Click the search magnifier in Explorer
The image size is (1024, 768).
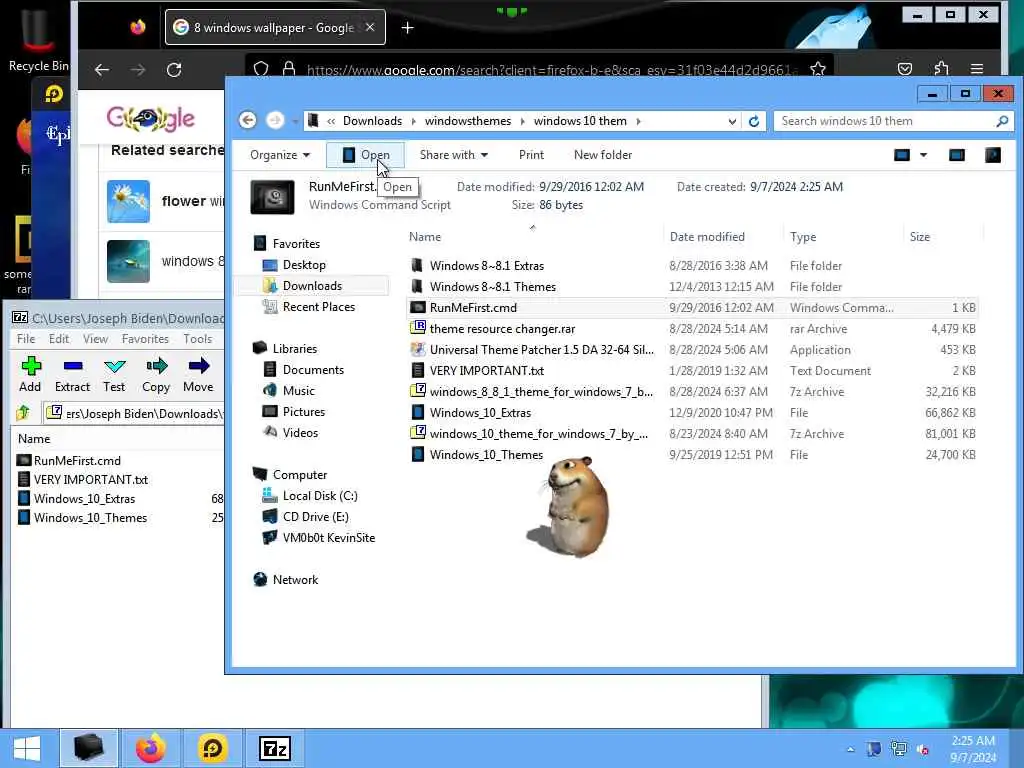tap(1002, 121)
